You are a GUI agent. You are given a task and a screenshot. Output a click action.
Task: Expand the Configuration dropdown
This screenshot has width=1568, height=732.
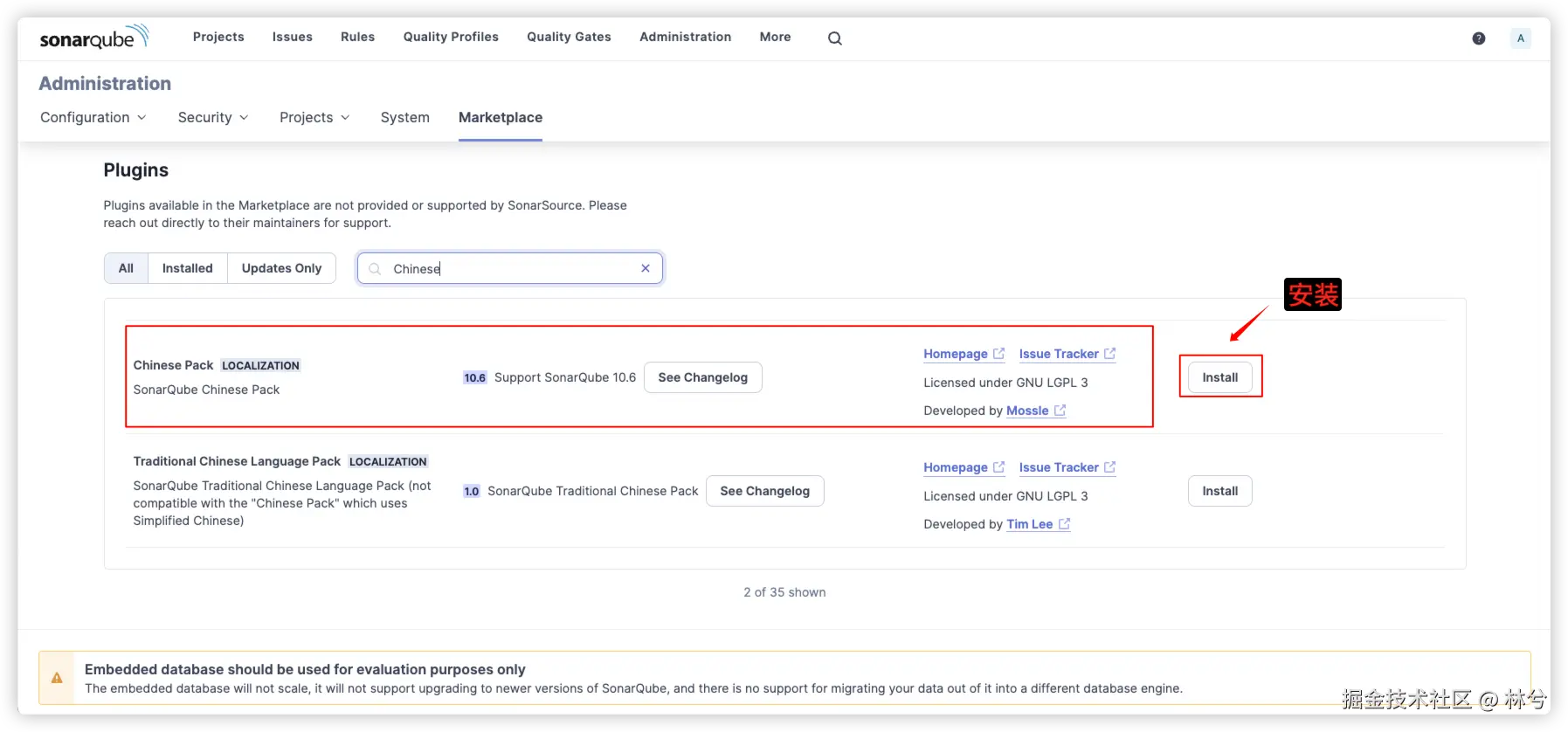point(93,117)
